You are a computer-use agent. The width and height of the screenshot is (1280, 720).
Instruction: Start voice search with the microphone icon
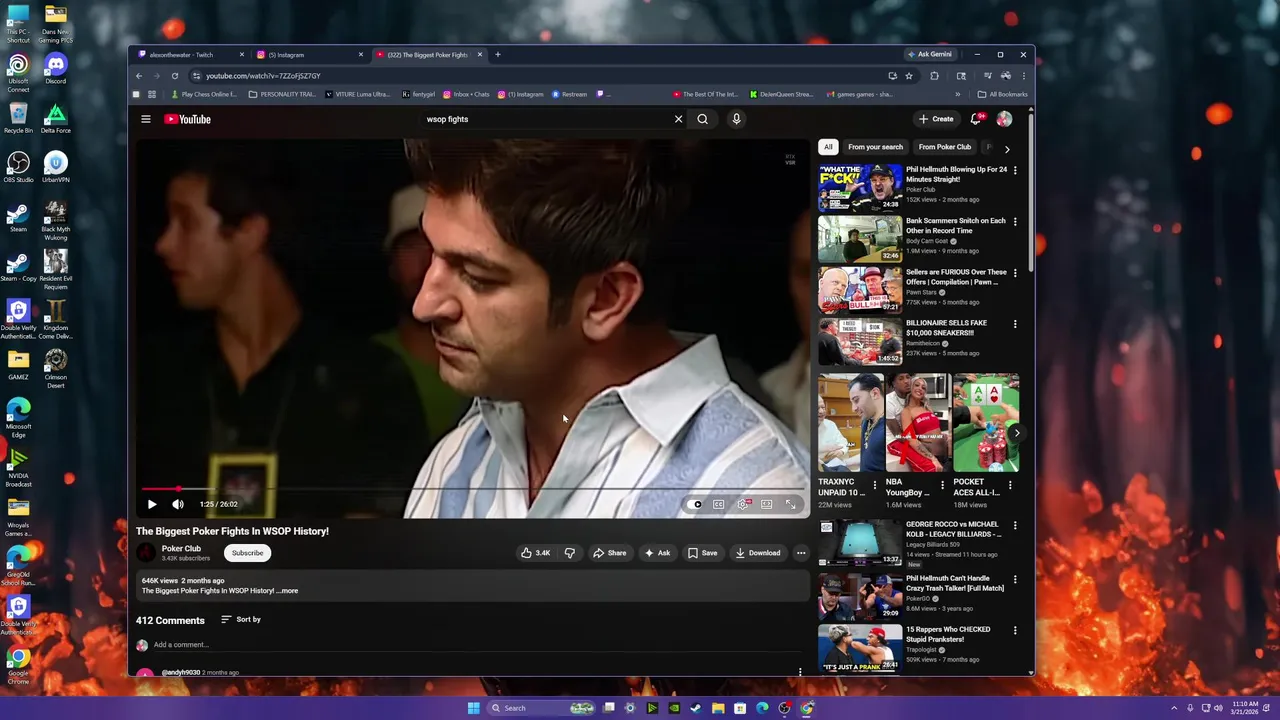(736, 119)
